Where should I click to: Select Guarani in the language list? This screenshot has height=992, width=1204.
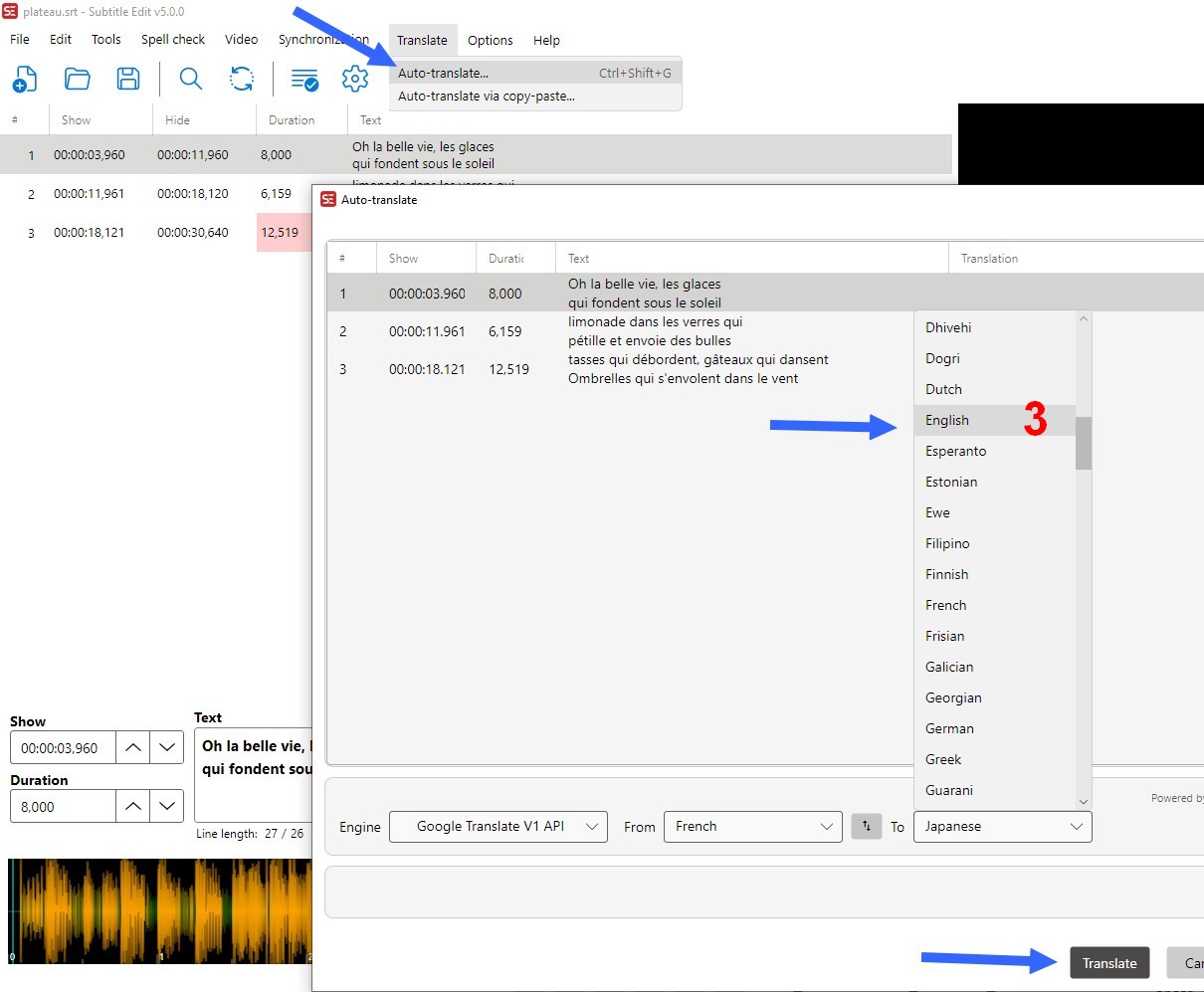point(994,790)
